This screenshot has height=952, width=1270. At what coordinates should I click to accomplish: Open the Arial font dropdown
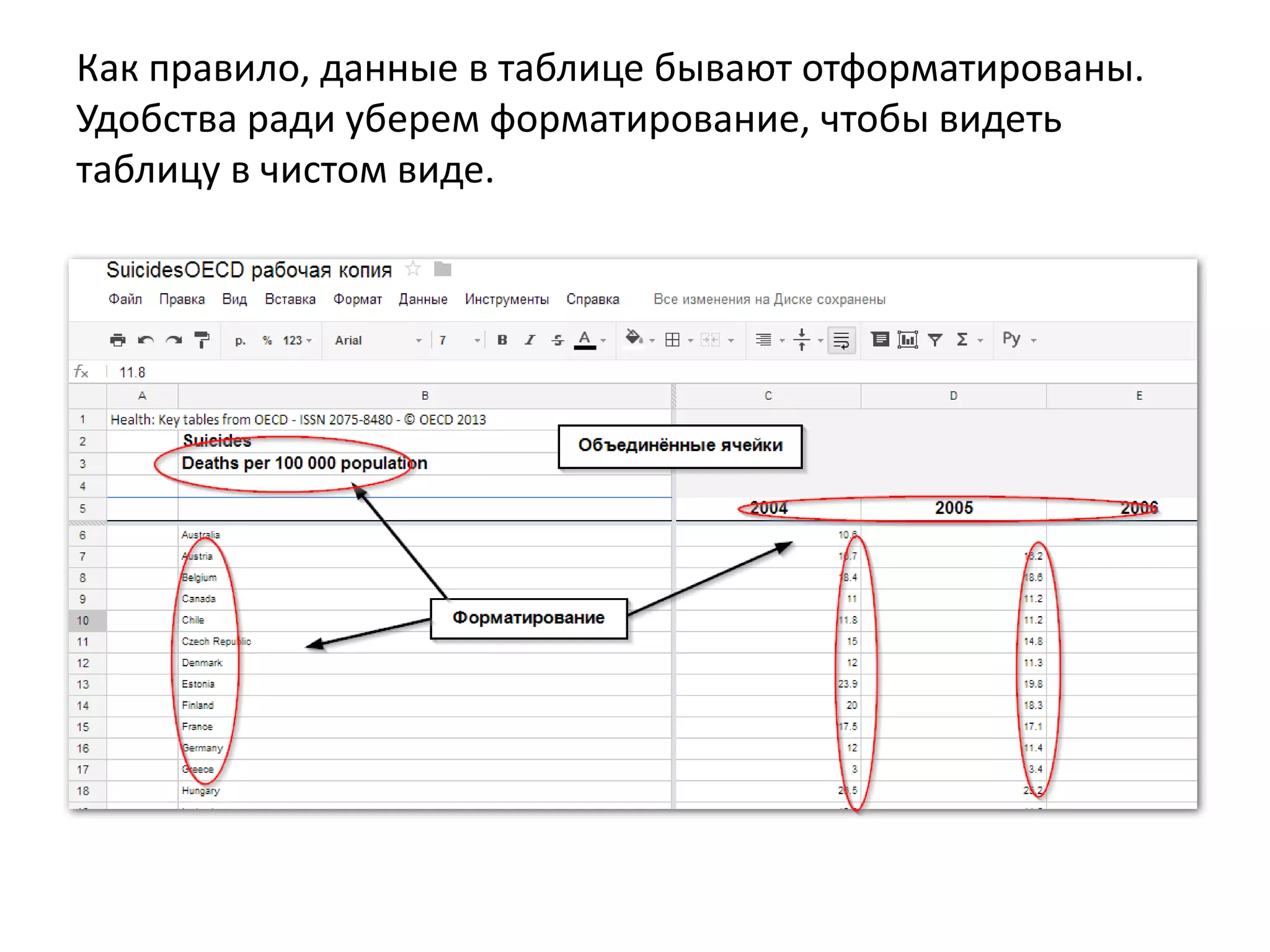coord(378,340)
